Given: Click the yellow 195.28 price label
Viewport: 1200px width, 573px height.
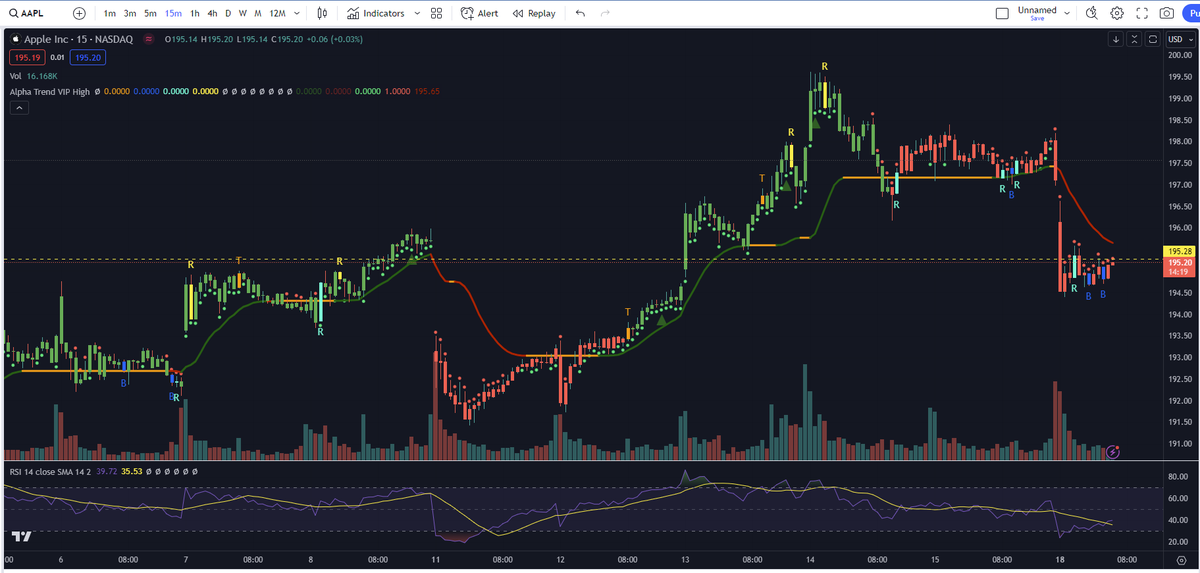Looking at the screenshot, I should tap(1180, 251).
